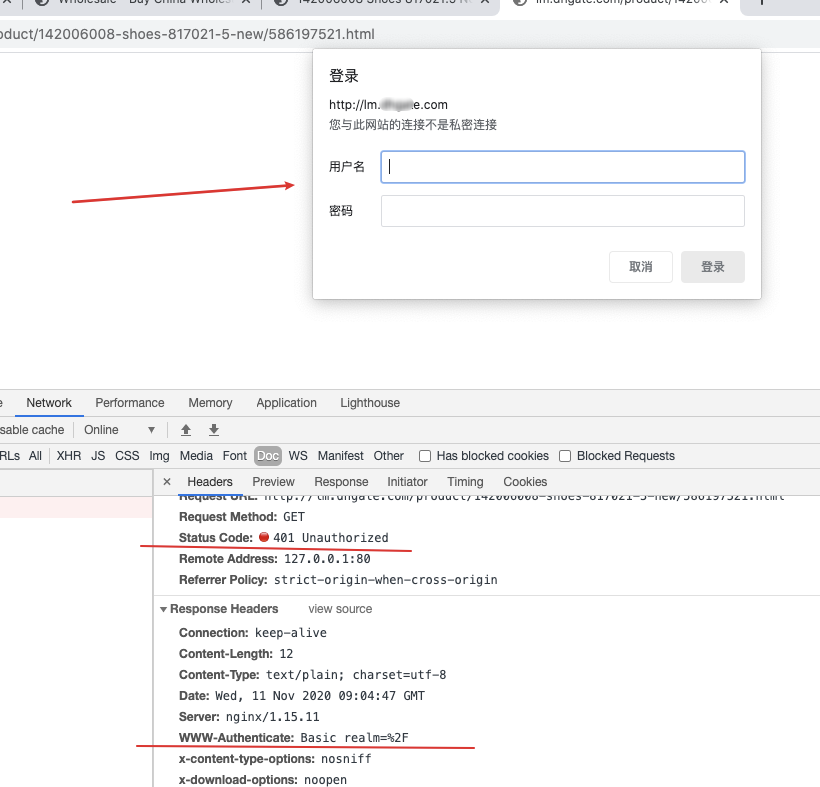Click the Server nginx/1.15.11 header
This screenshot has height=787, width=820.
[x=249, y=717]
